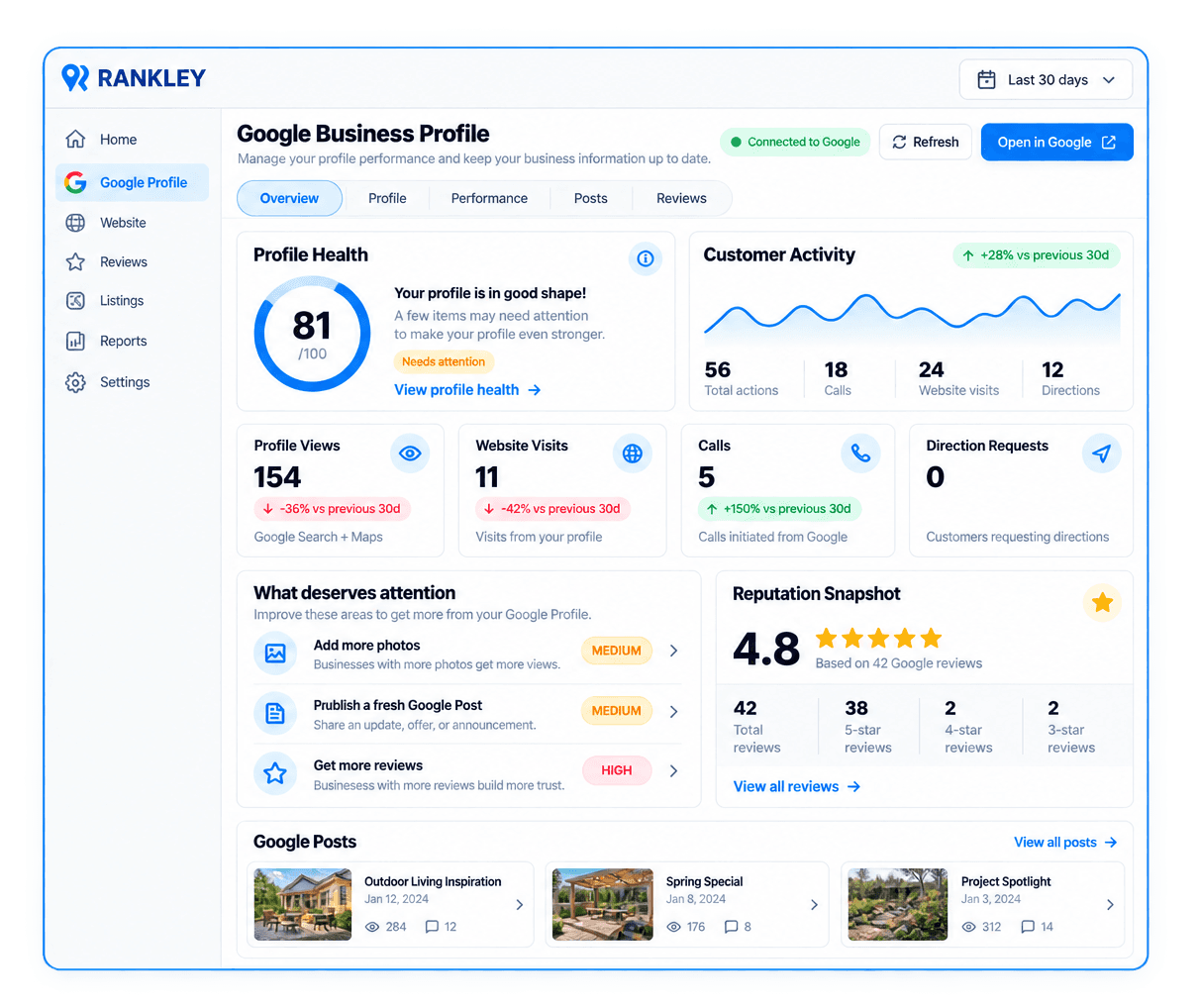
Task: Click the 81/100 profile health progress ring
Action: [x=312, y=335]
